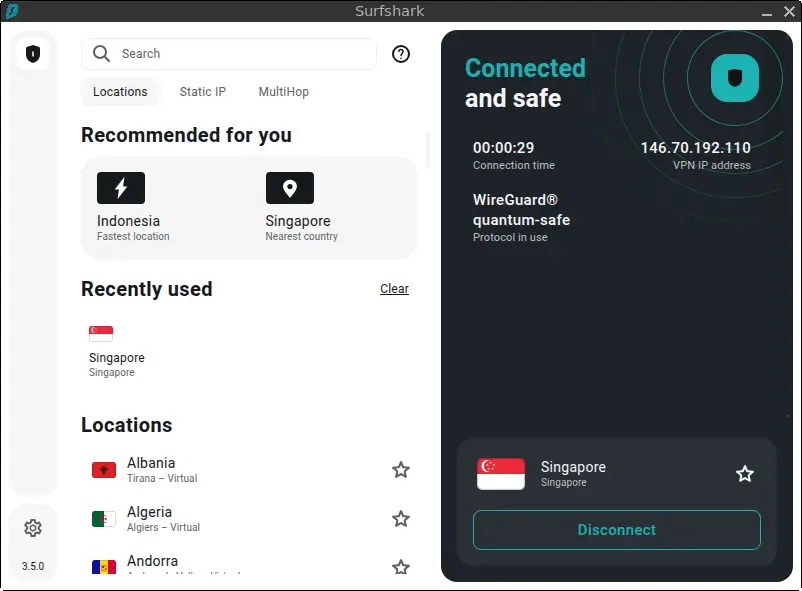Viewport: 802px width, 591px height.
Task: Click the Albania flag icon
Action: [104, 470]
